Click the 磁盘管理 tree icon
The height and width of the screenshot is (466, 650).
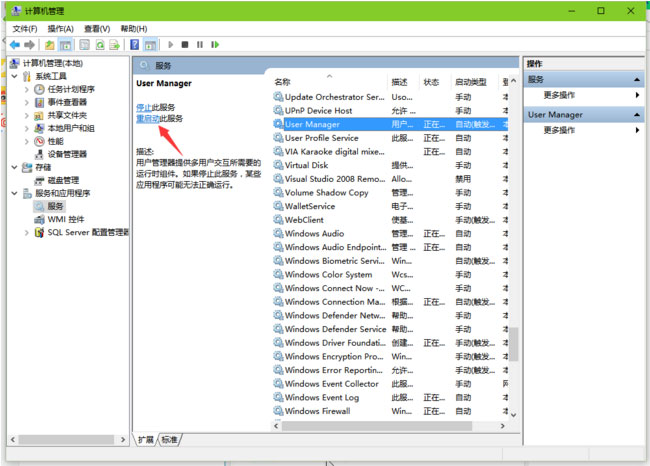[39, 180]
